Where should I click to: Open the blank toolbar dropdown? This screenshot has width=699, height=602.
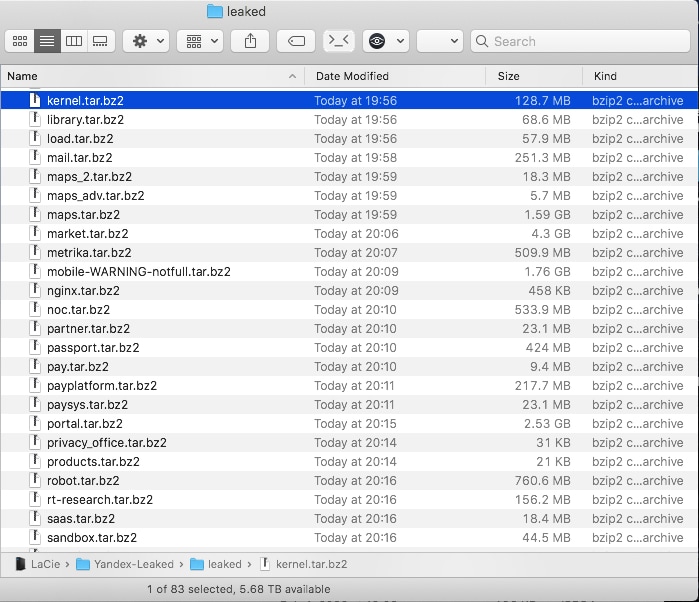tap(440, 41)
